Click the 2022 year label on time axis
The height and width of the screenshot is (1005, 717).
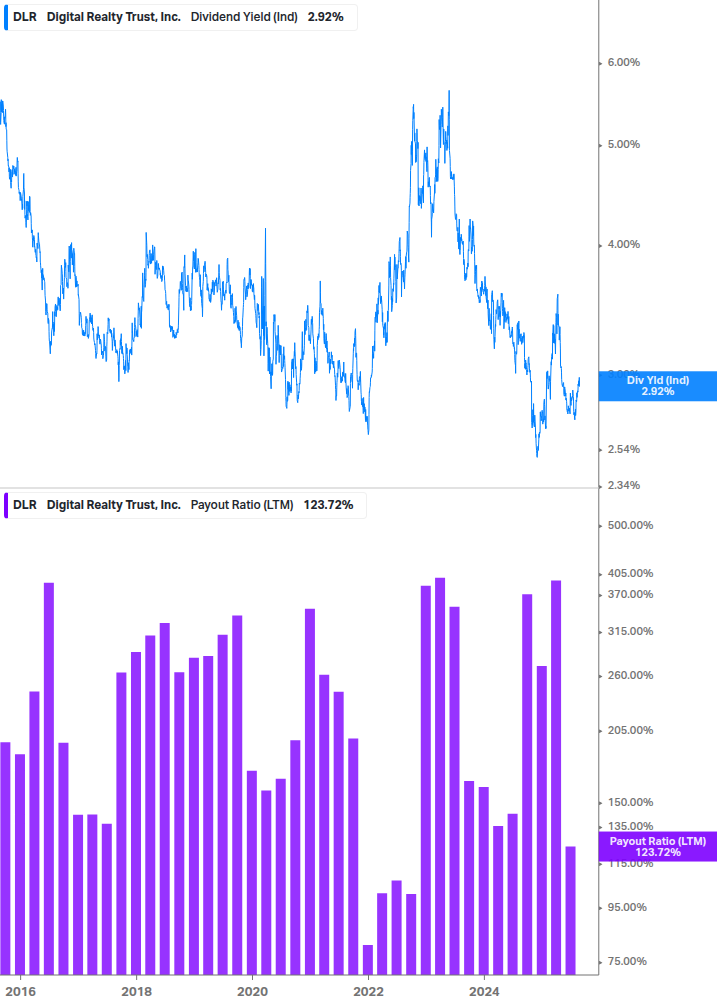coord(368,992)
